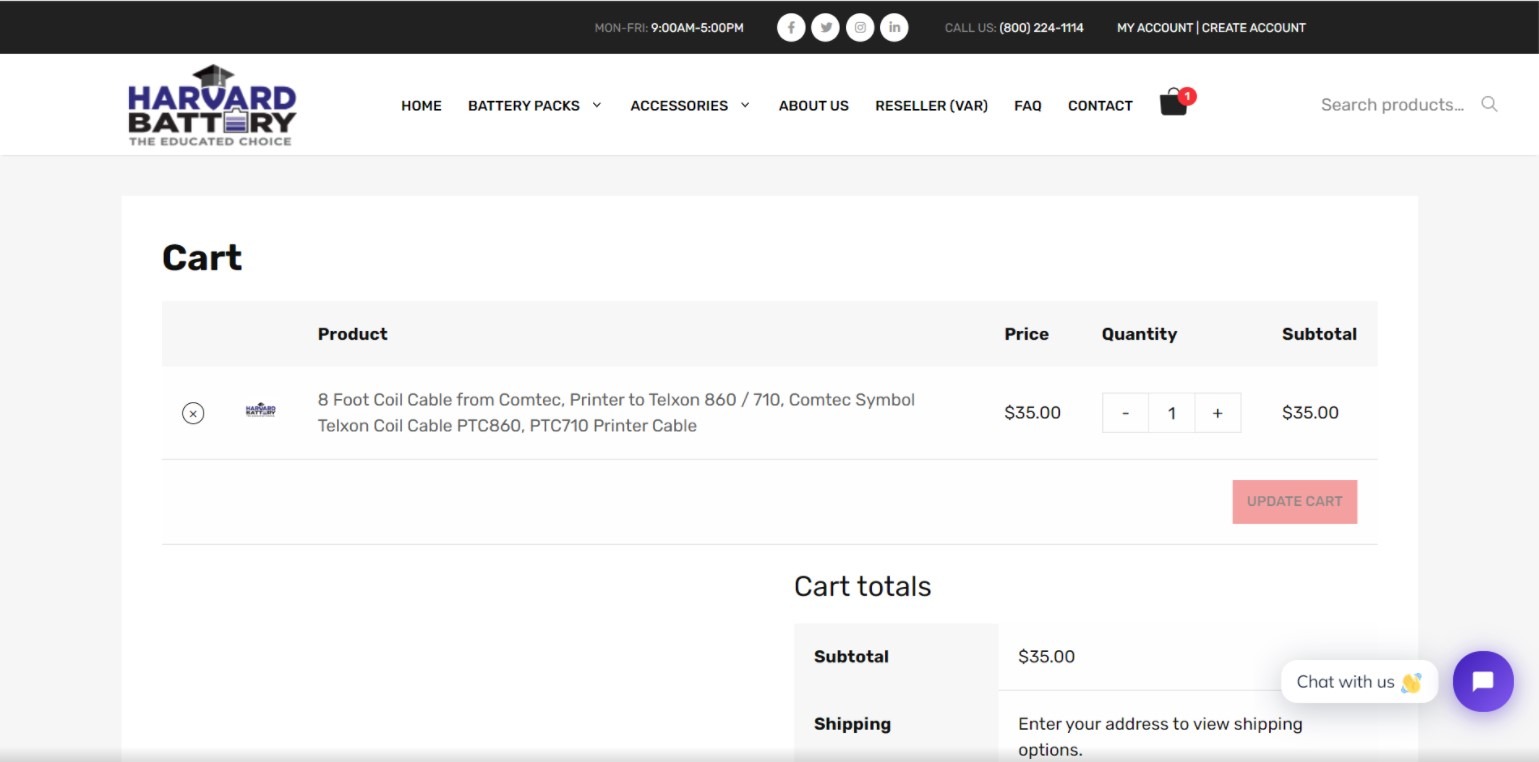Click the Cart totals heading

point(862,586)
